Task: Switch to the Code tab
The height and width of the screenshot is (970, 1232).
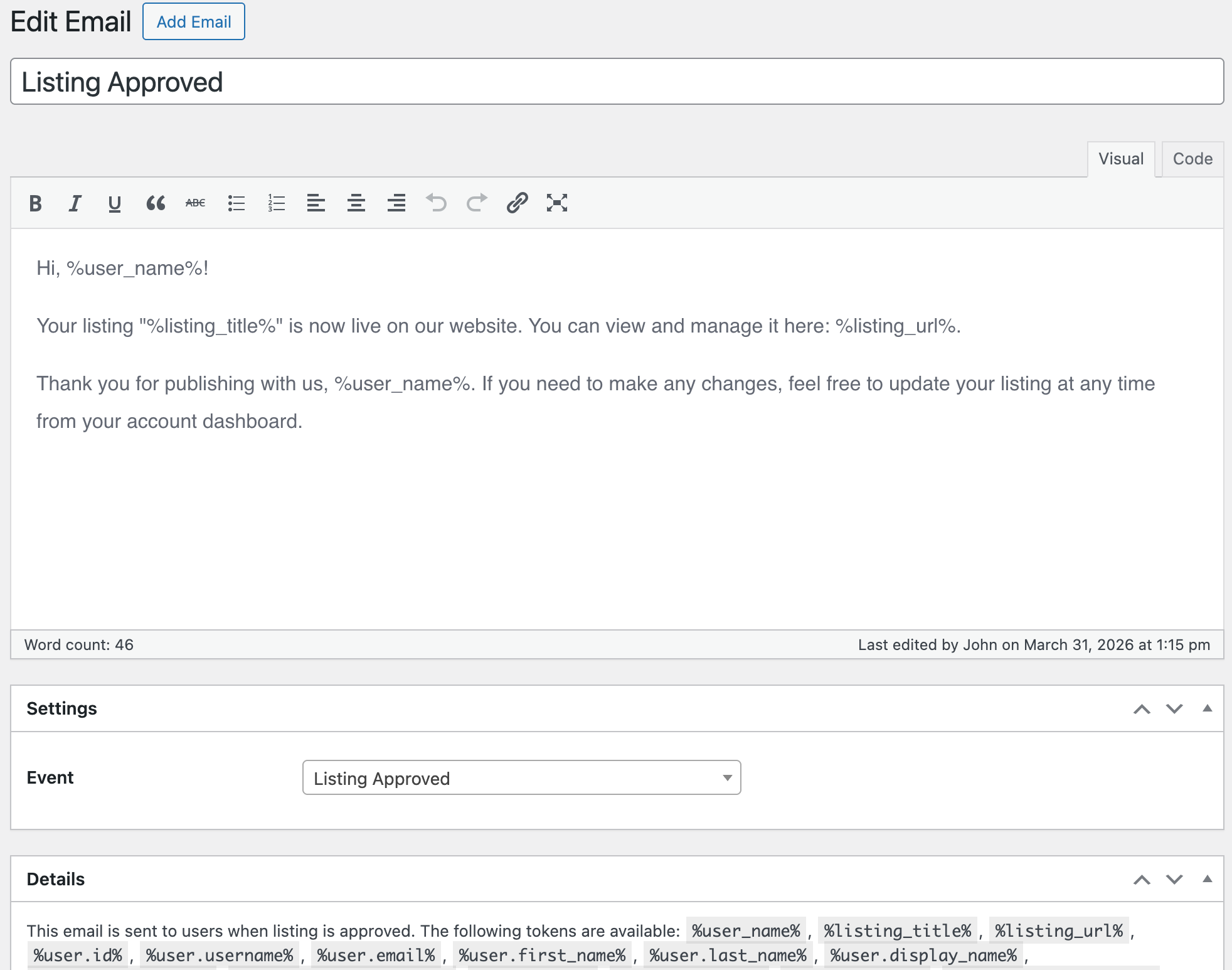Action: click(1192, 159)
